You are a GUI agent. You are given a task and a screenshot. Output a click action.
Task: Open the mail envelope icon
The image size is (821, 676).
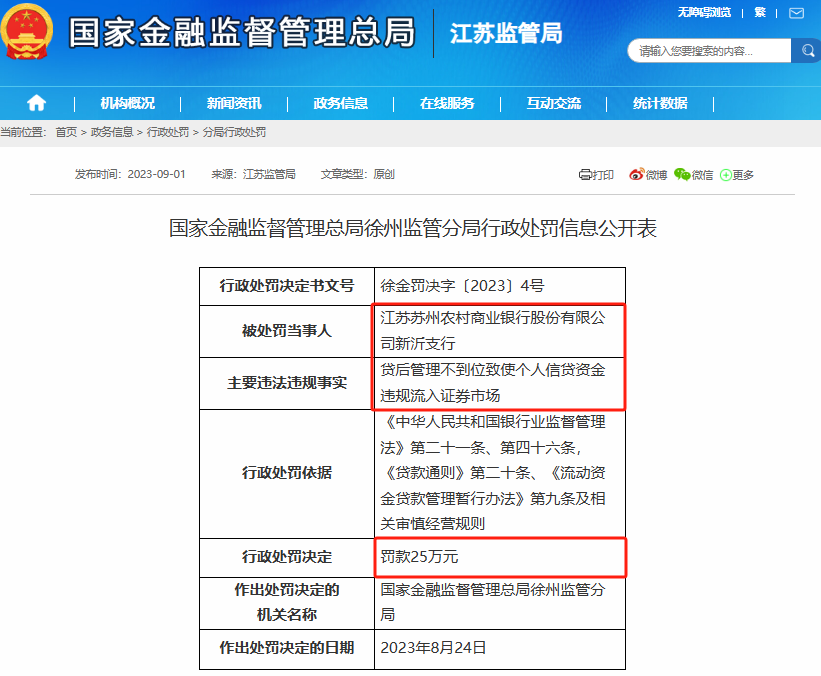click(x=796, y=13)
